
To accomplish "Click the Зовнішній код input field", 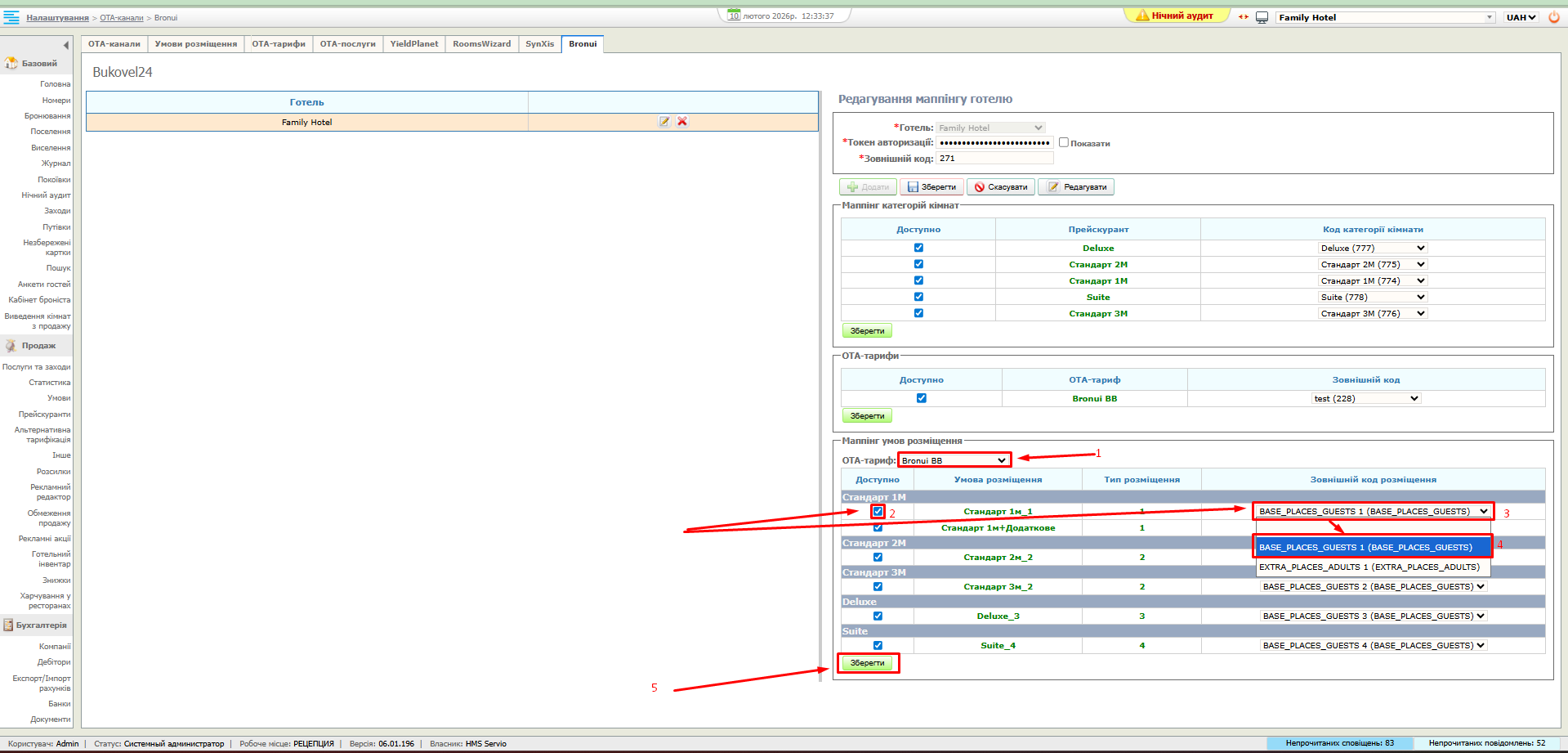I will pos(994,159).
